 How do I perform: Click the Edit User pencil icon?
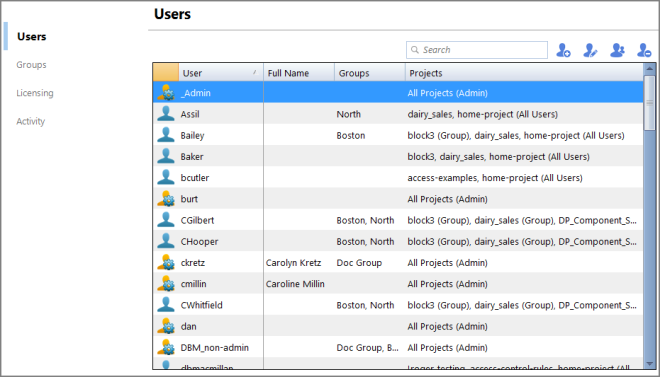(590, 50)
